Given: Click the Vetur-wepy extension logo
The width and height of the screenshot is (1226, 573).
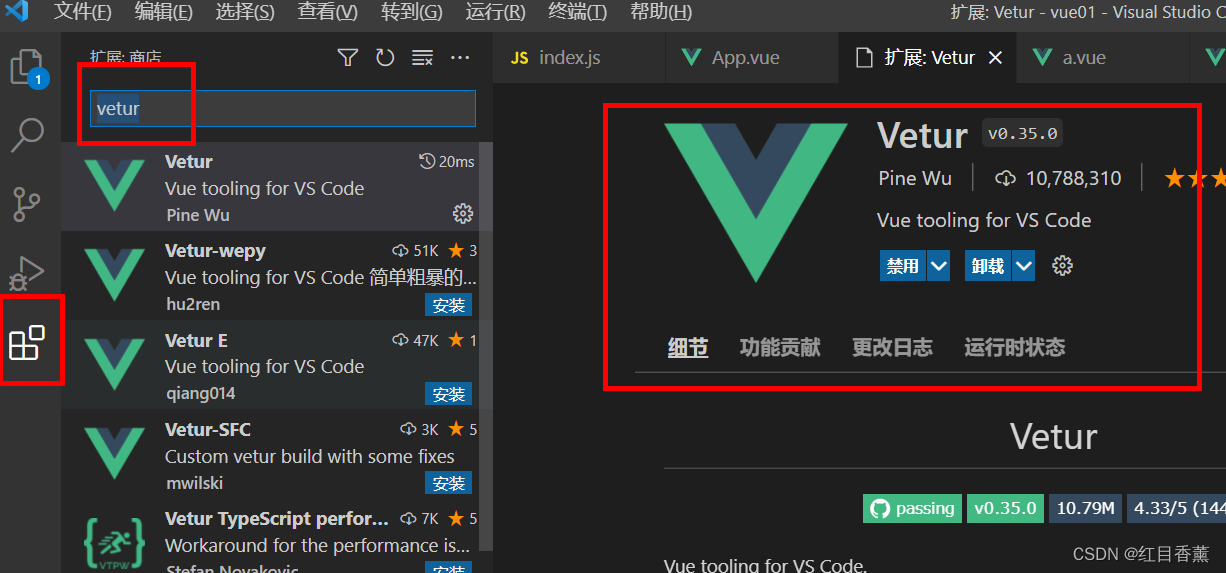Looking at the screenshot, I should click(114, 276).
